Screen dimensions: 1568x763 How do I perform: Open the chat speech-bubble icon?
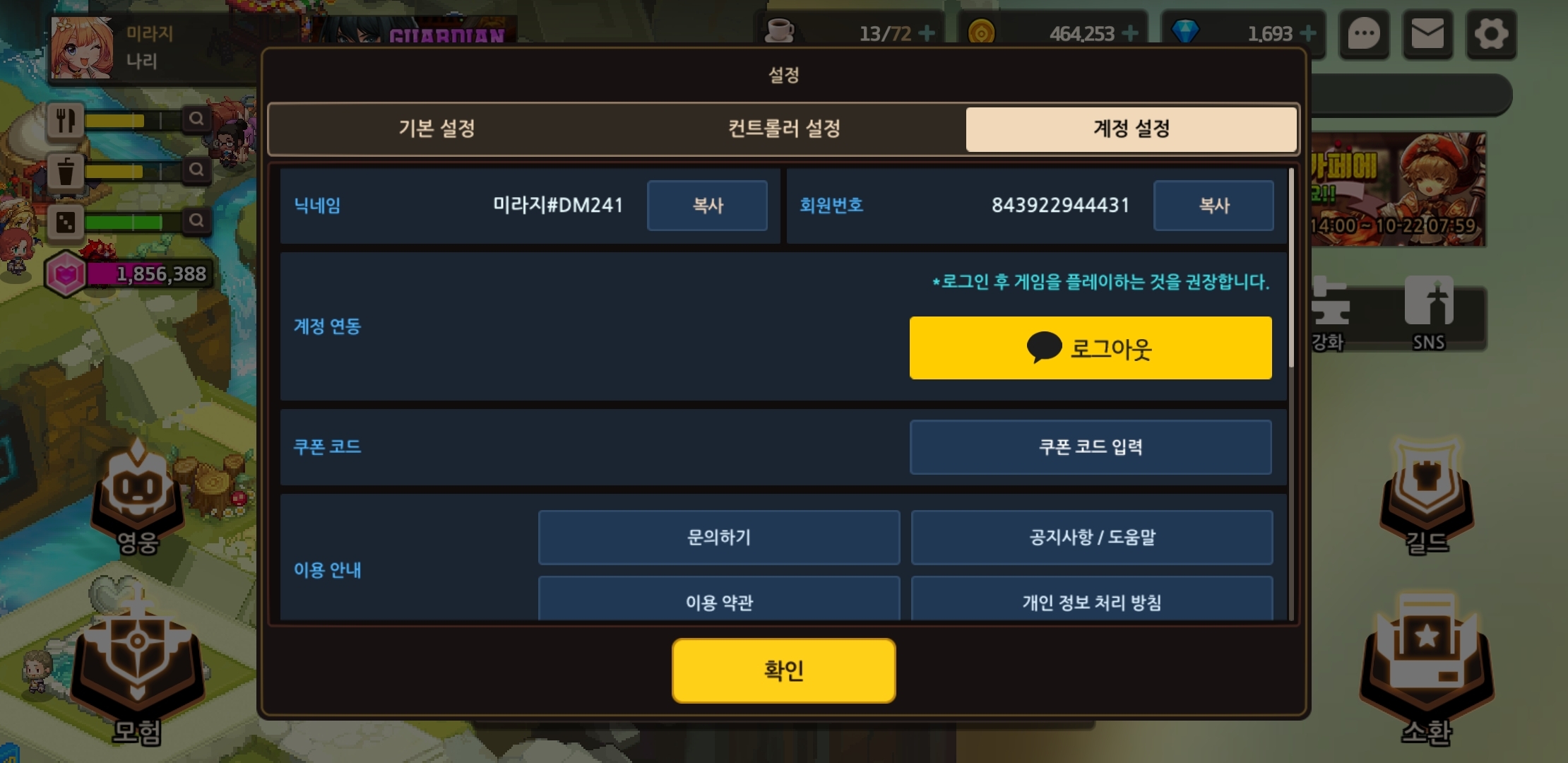click(1364, 33)
